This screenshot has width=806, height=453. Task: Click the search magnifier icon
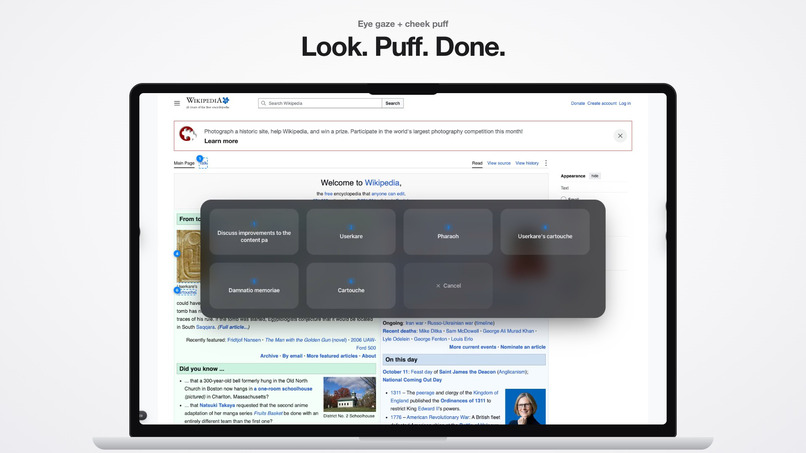263,103
